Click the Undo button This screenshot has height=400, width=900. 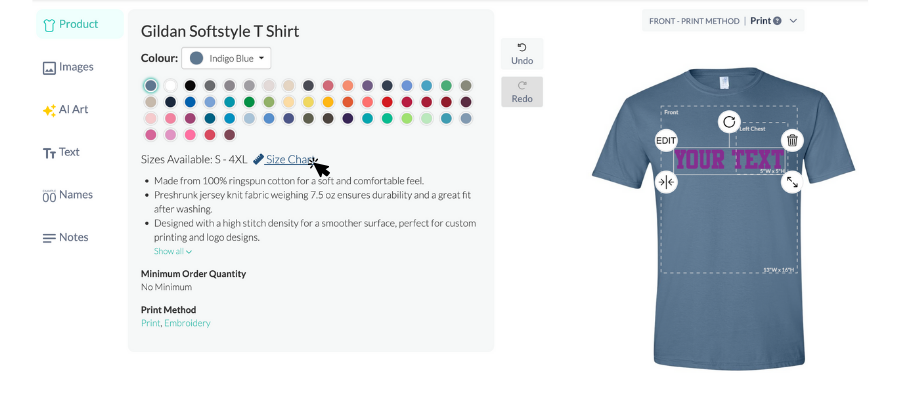[x=522, y=54]
